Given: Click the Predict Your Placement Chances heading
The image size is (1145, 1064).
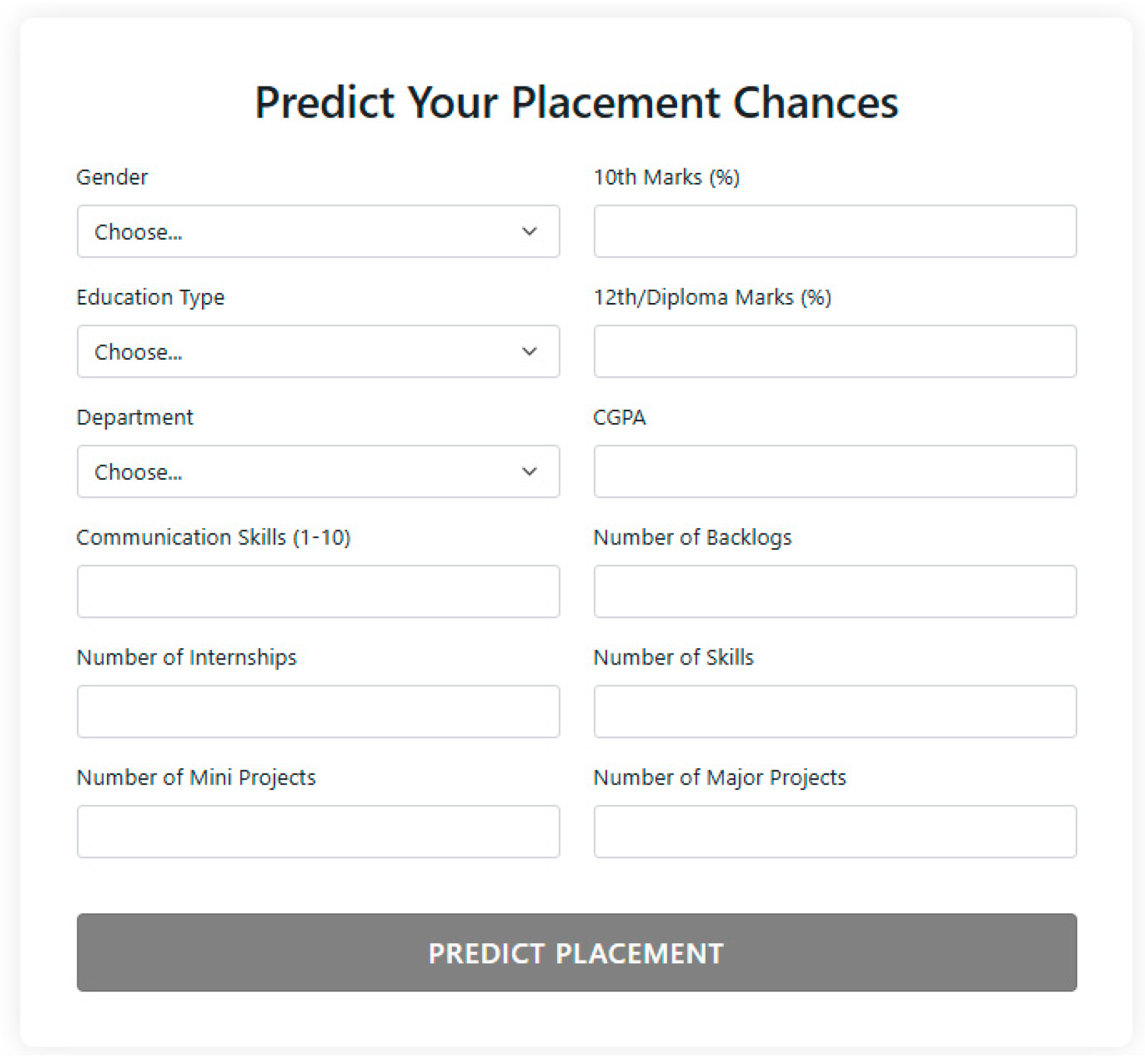Looking at the screenshot, I should pyautogui.click(x=577, y=102).
